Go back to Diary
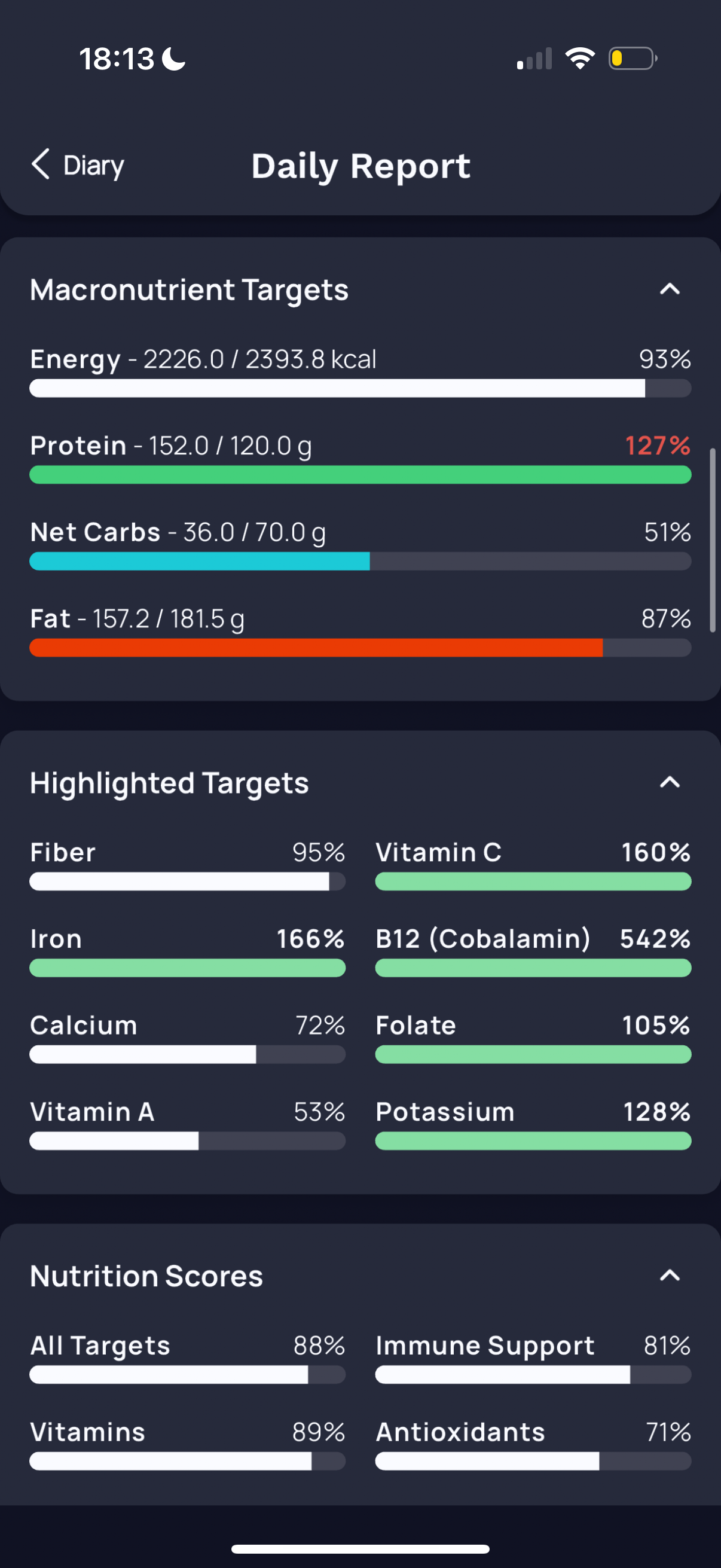This screenshot has height=1568, width=721. [77, 165]
